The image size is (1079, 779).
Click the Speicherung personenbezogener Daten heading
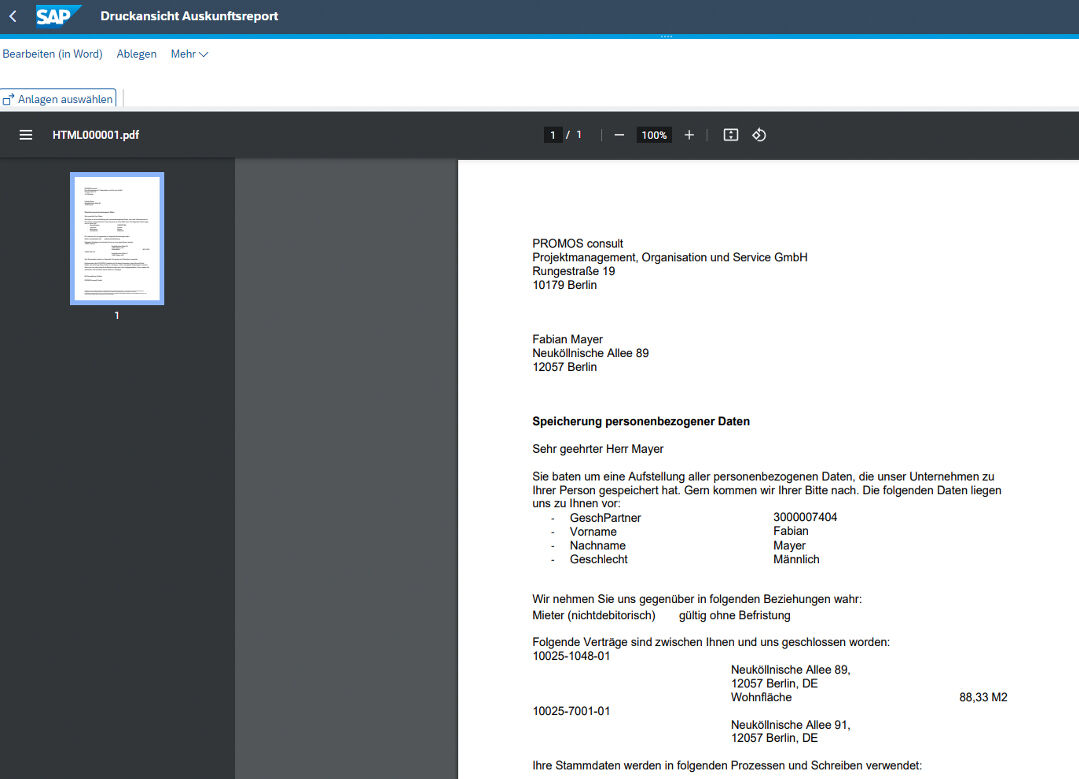[641, 421]
